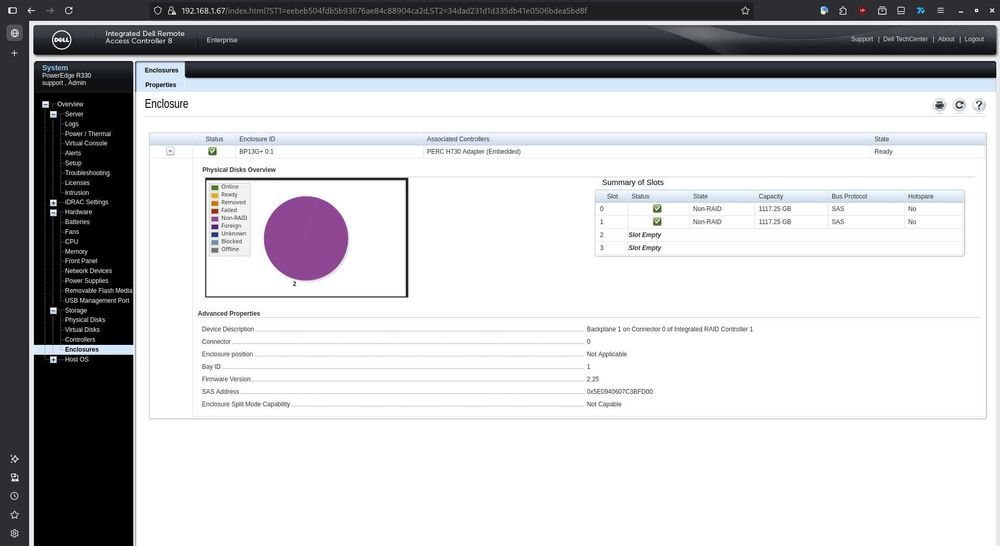Image resolution: width=1000 pixels, height=546 pixels.
Task: Open Memory under Hardware
Action: [x=76, y=251]
